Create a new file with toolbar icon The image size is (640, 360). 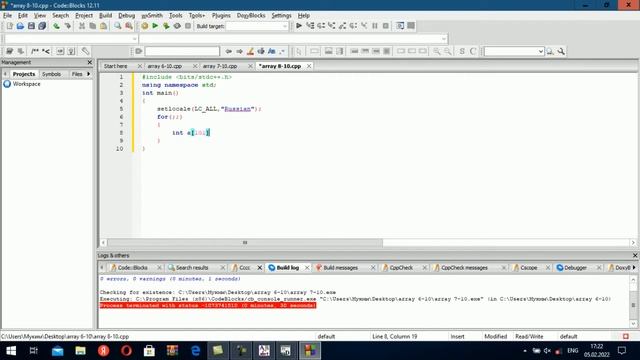pyautogui.click(x=9, y=26)
